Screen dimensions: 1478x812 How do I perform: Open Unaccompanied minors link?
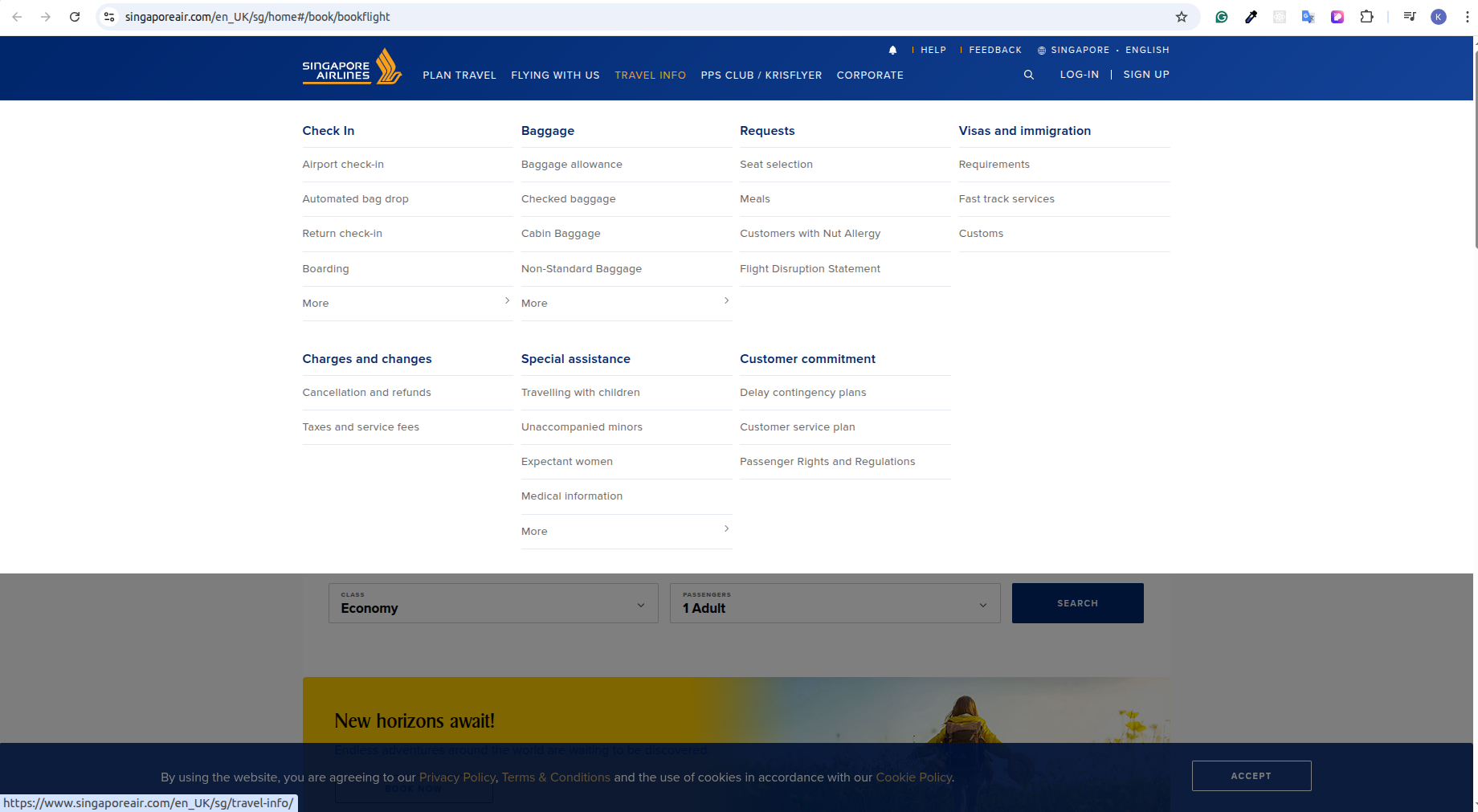tap(582, 427)
